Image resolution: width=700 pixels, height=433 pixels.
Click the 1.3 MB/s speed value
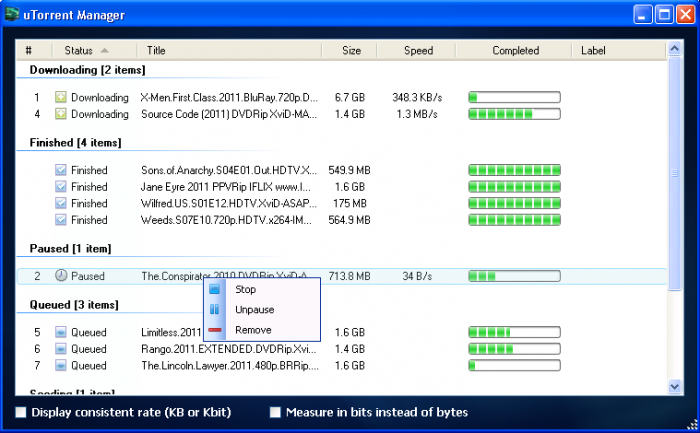(x=417, y=114)
